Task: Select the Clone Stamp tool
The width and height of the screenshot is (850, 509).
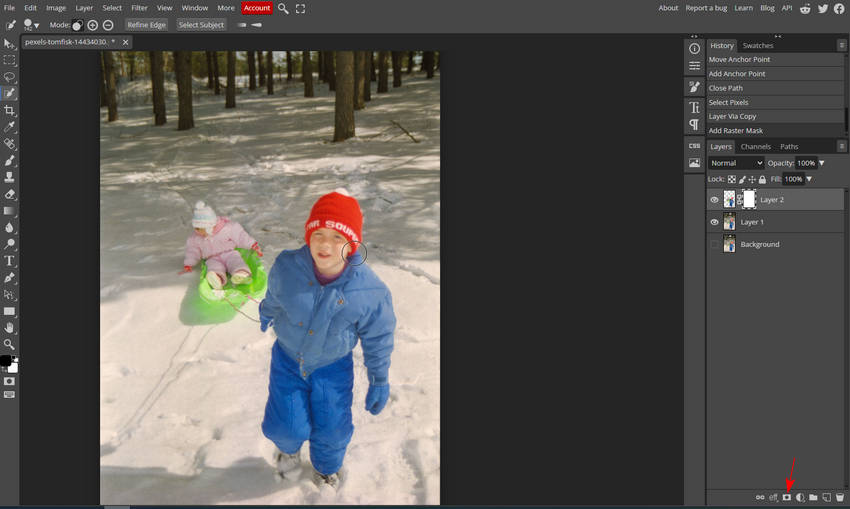Action: (9, 177)
